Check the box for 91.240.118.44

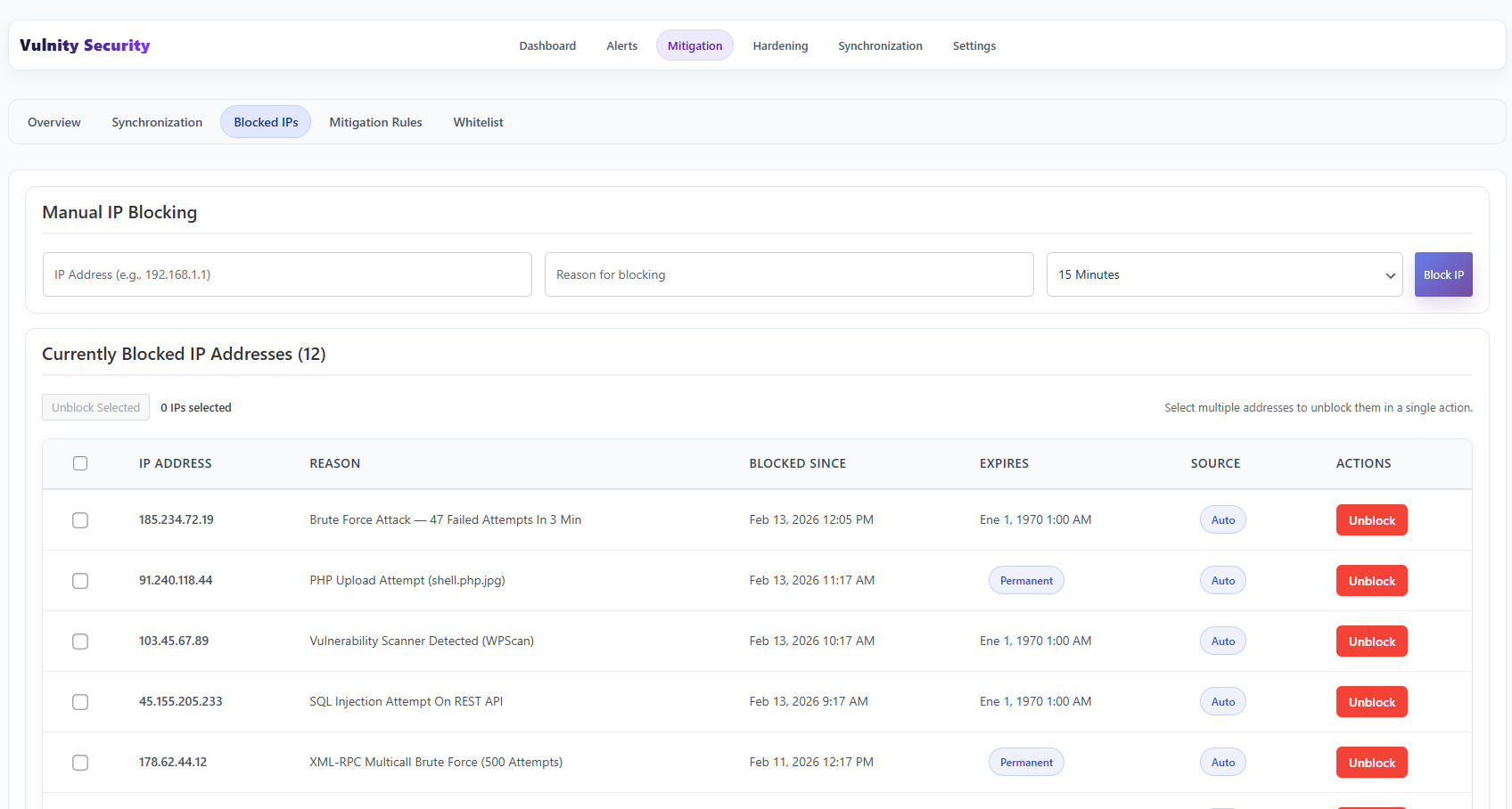80,581
